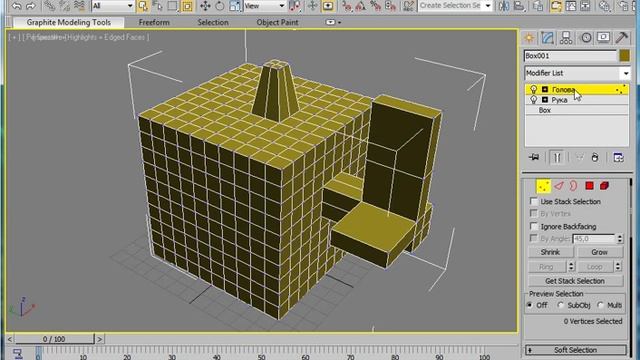Click the Pin Stack icon
Viewport: 640px width, 360px height.
click(534, 158)
